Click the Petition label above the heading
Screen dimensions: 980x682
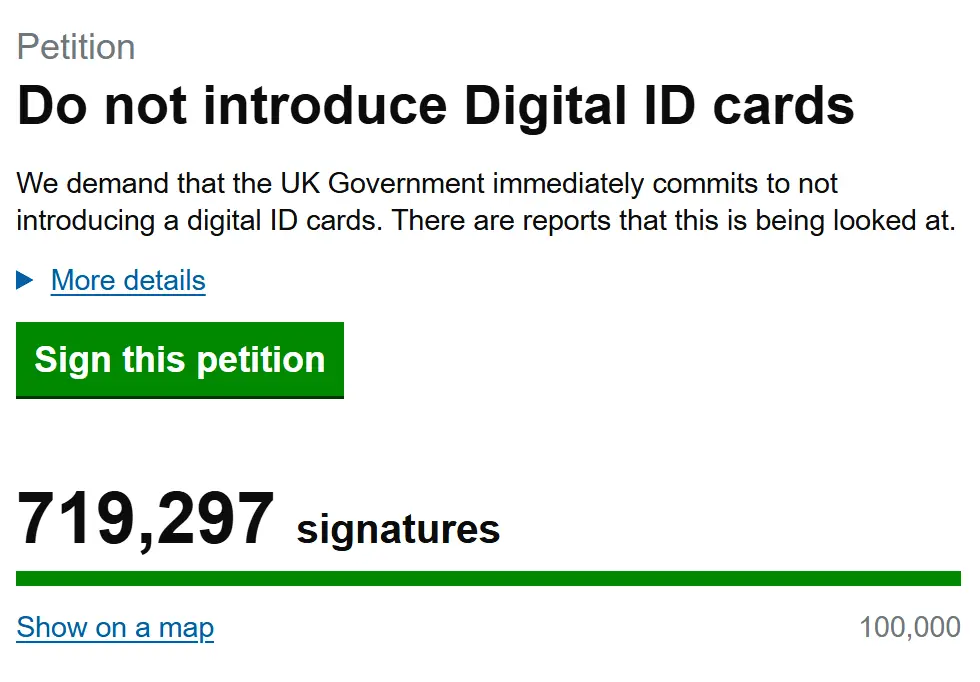[x=75, y=47]
